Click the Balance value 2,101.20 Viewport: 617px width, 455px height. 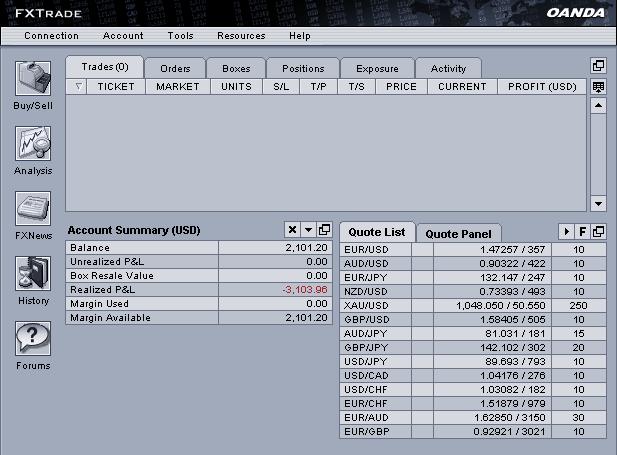pyautogui.click(x=306, y=248)
